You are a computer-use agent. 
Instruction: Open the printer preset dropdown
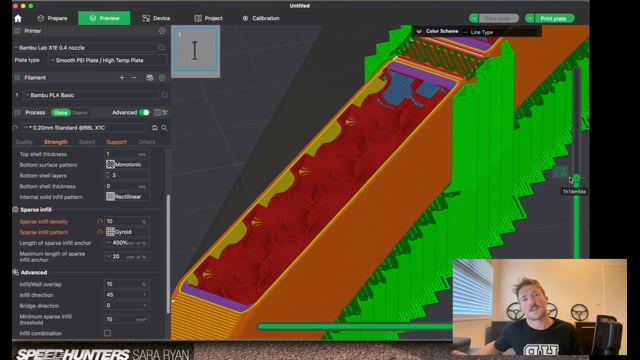[x=85, y=48]
